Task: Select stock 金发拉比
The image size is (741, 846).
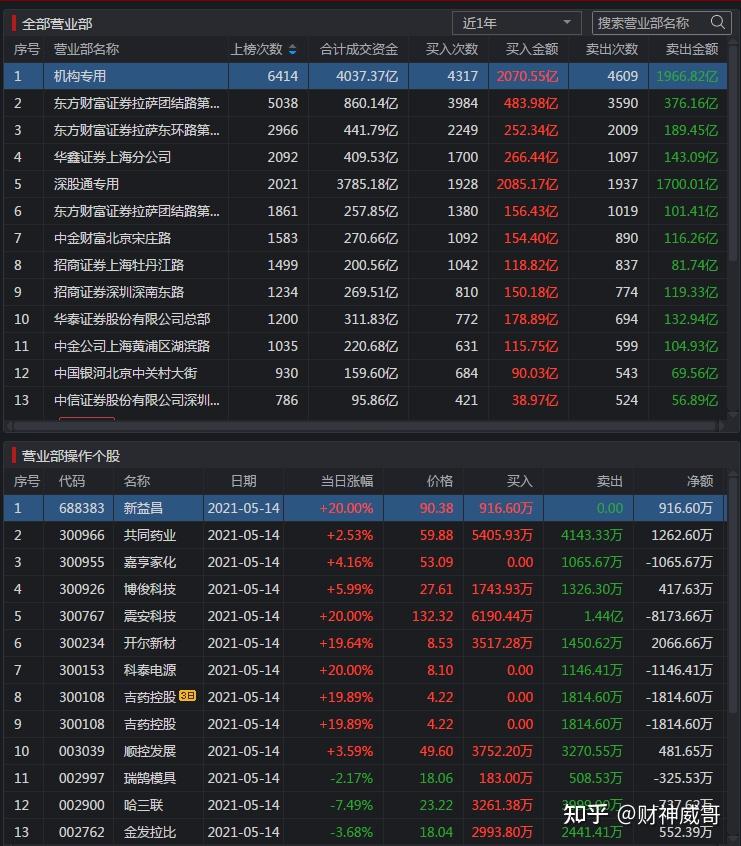Action: click(149, 831)
